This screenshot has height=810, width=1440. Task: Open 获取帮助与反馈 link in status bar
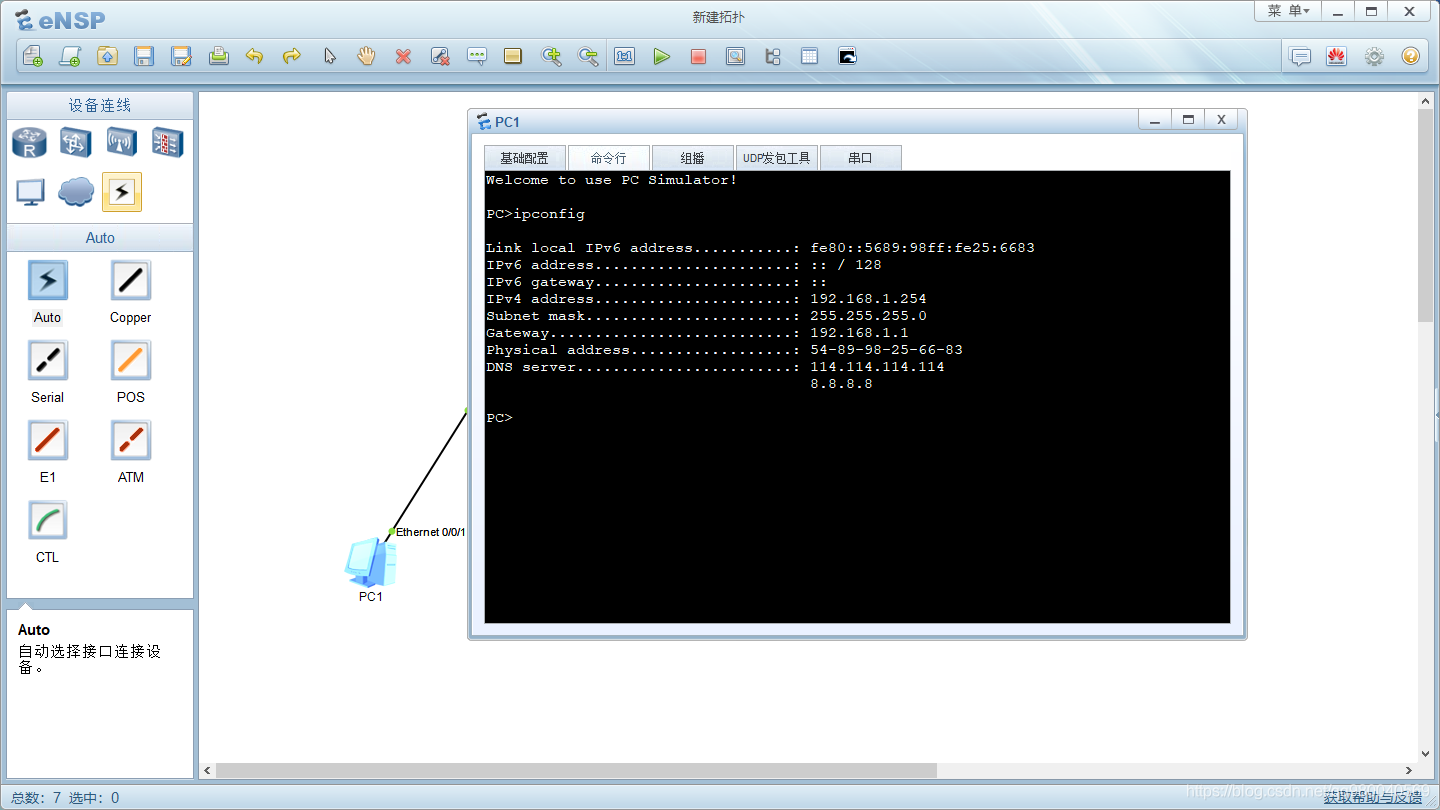coord(1373,797)
